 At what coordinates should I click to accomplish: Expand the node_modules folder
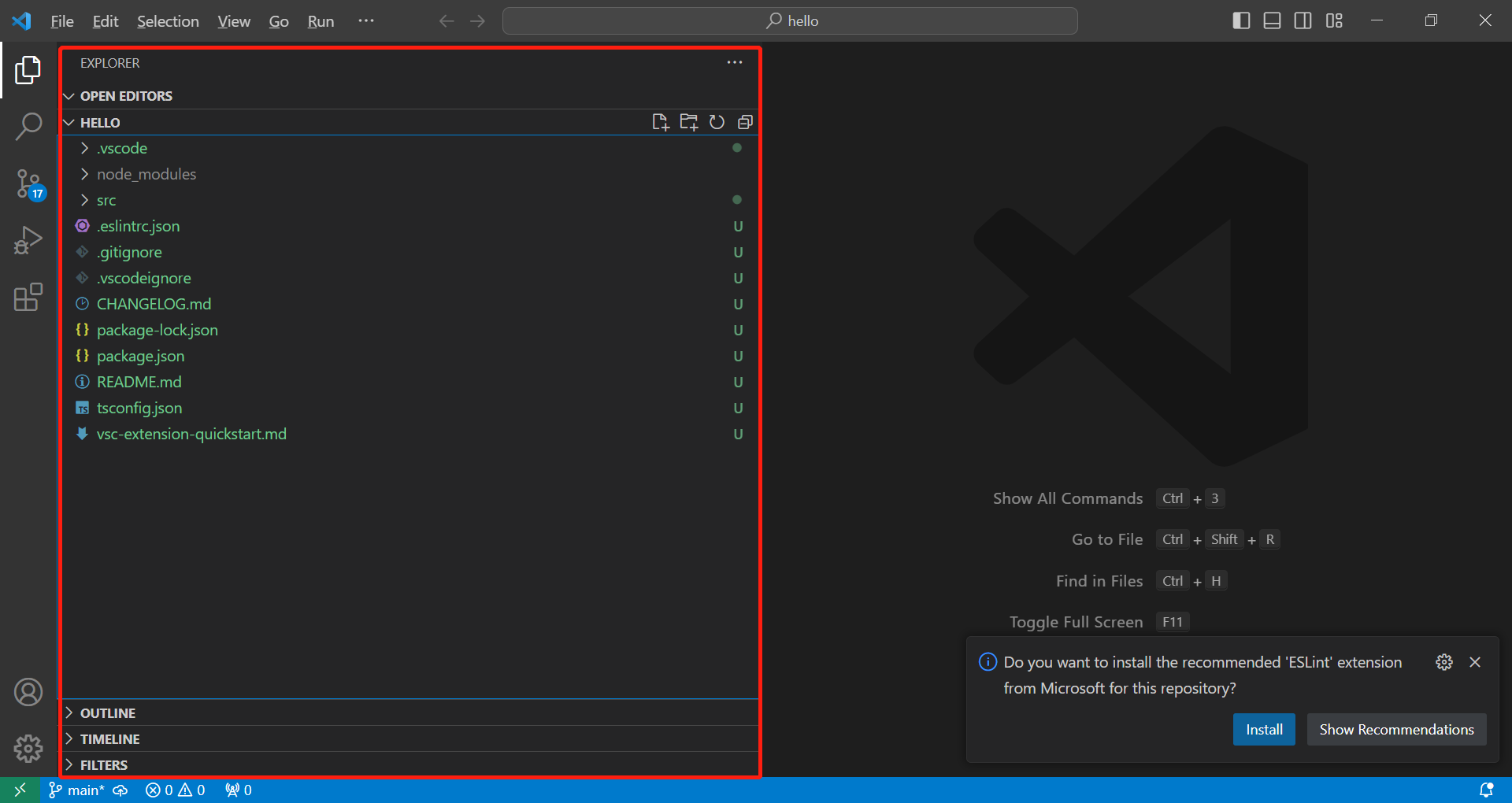click(x=409, y=174)
